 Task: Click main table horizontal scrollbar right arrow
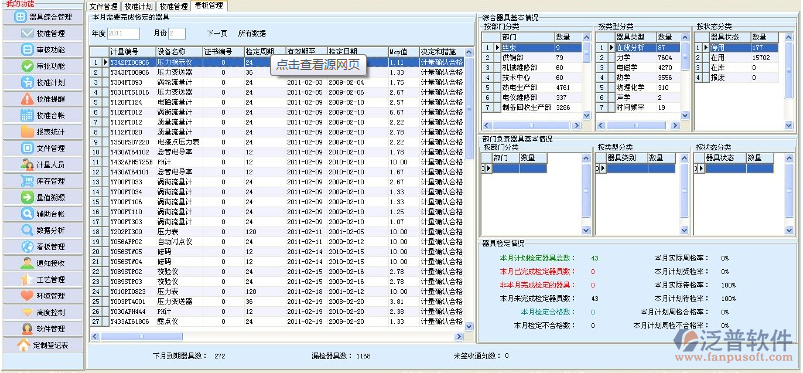tap(459, 336)
